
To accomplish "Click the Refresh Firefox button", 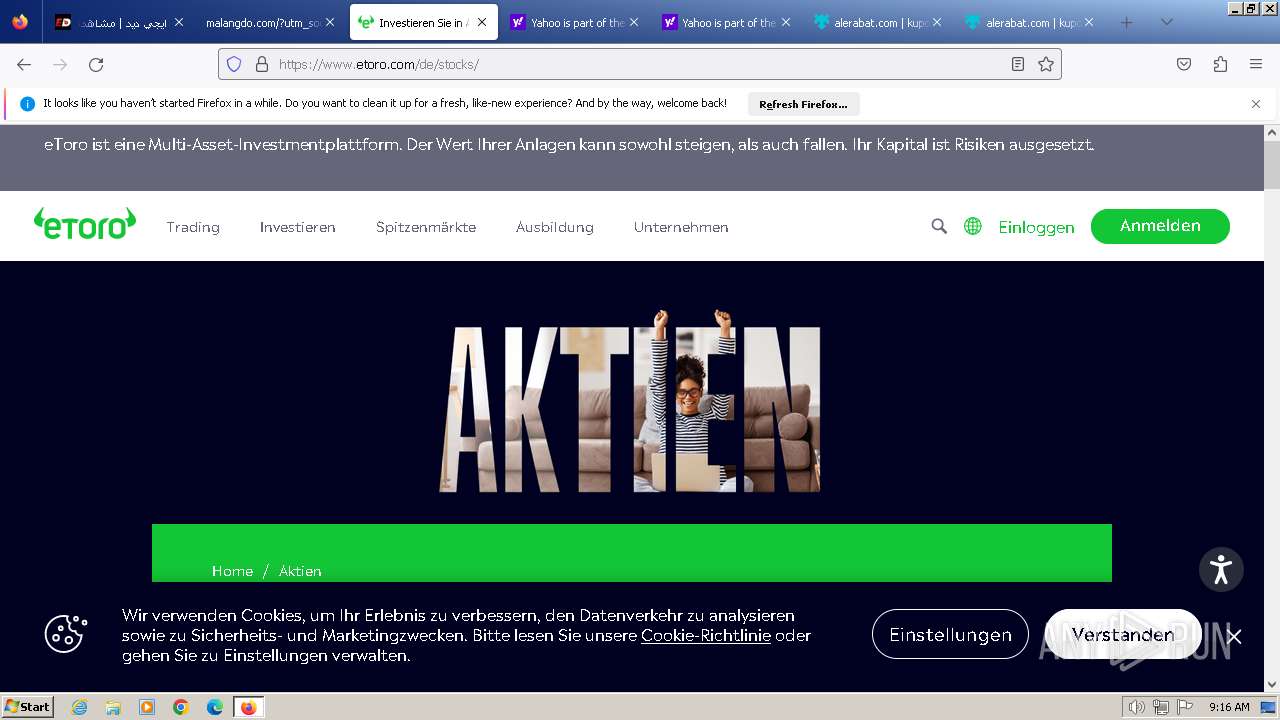I will coord(803,104).
